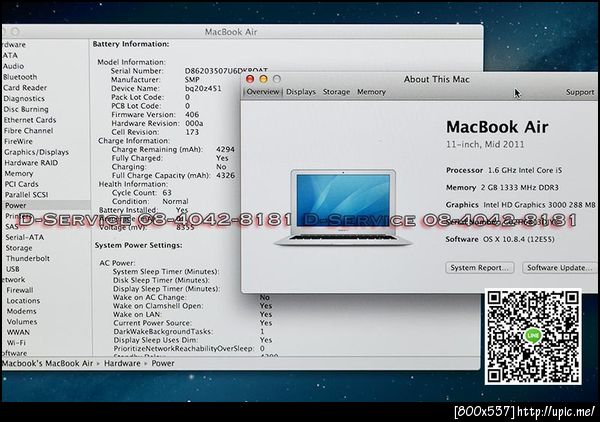Select WWAN in the sidebar
Viewport: 600px width, 422px height.
click(x=18, y=332)
